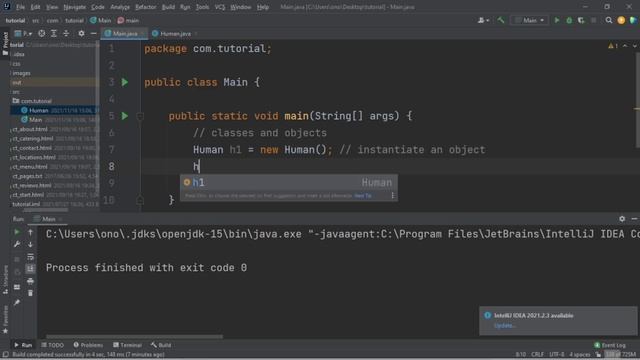
Task: Clear console output with trash icon
Action: pos(30,293)
